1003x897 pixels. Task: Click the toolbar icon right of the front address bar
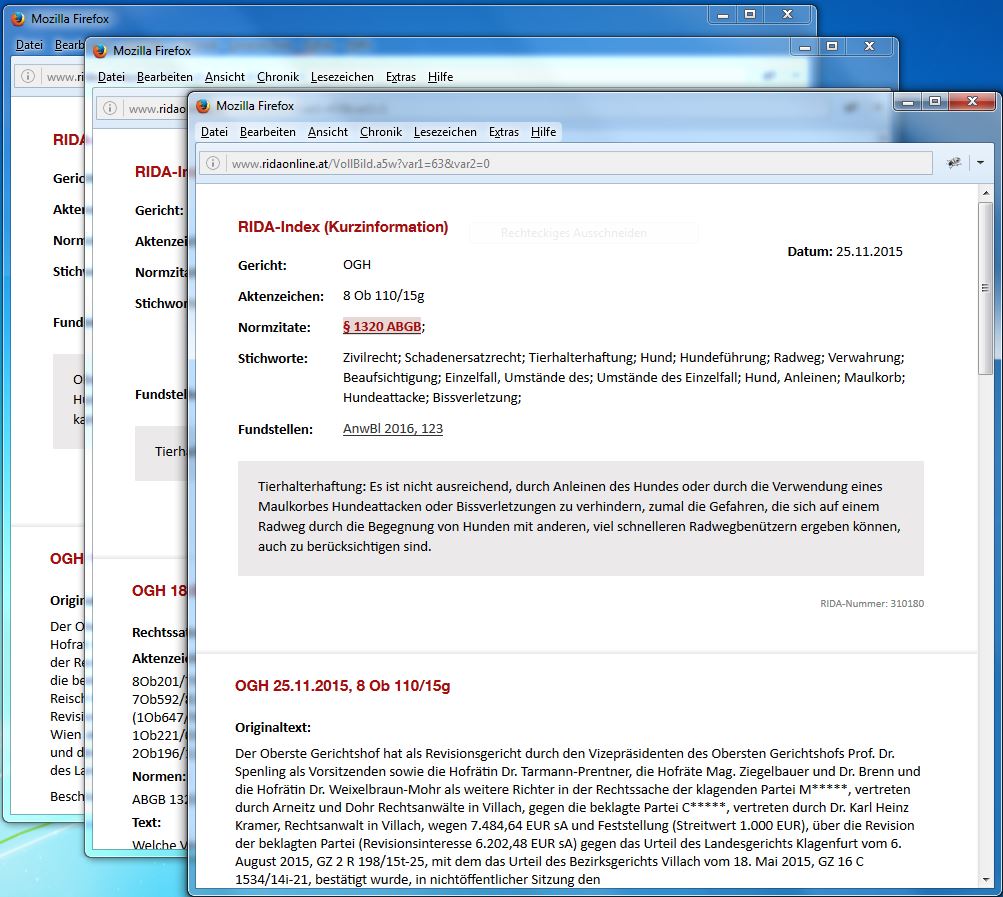point(954,163)
